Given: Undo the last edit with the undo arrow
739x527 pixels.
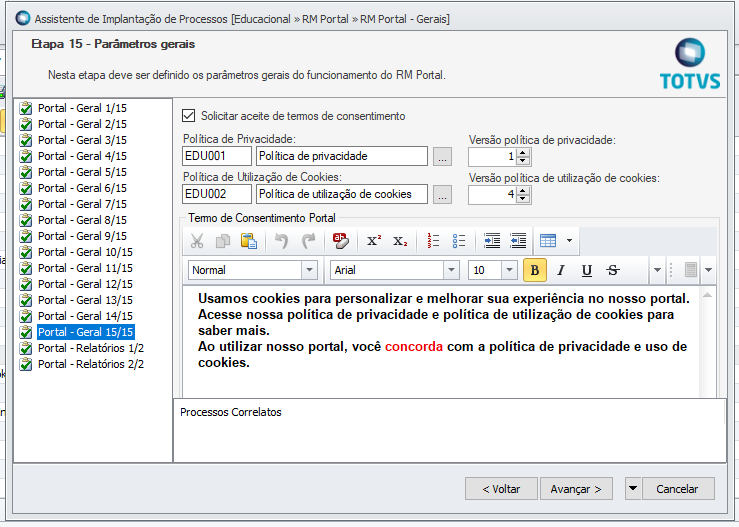Looking at the screenshot, I should [281, 241].
